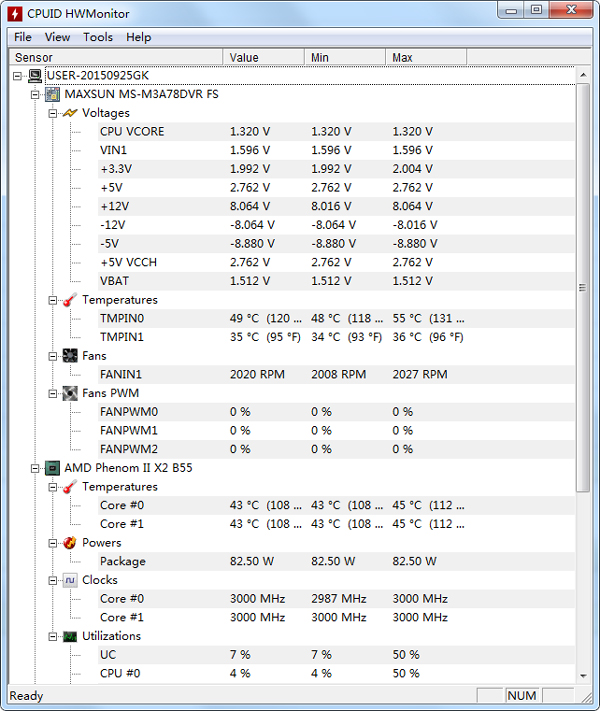Collapse the Fans group

53,356
